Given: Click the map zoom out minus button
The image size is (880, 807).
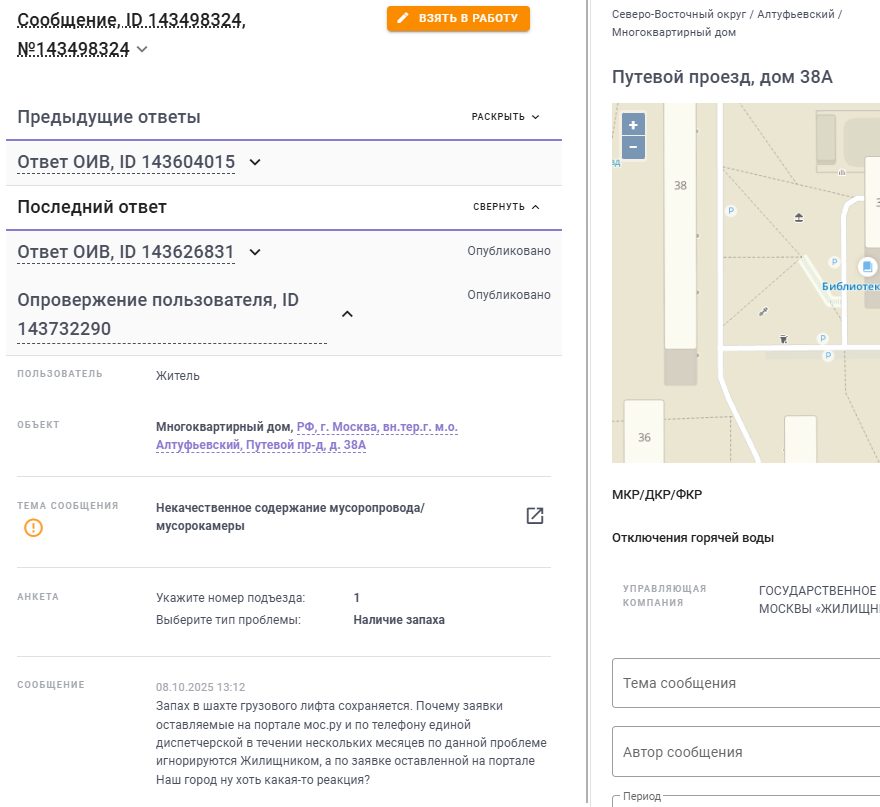Looking at the screenshot, I should (633, 148).
